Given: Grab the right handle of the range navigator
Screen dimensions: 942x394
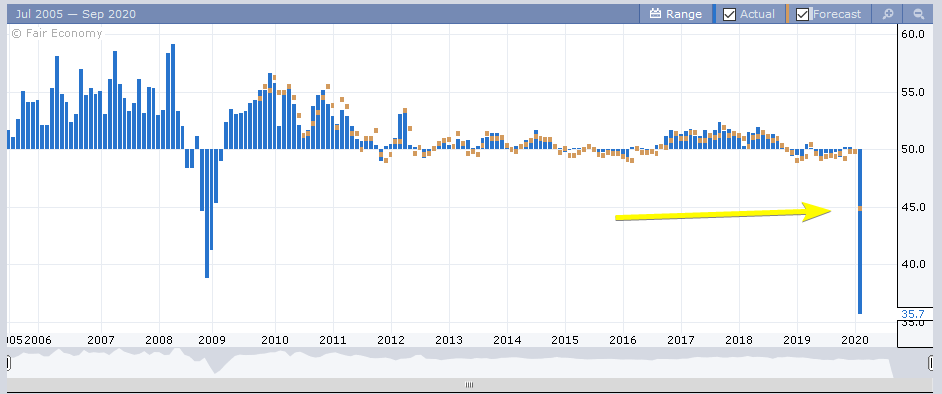Looking at the screenshot, I should [x=931, y=363].
